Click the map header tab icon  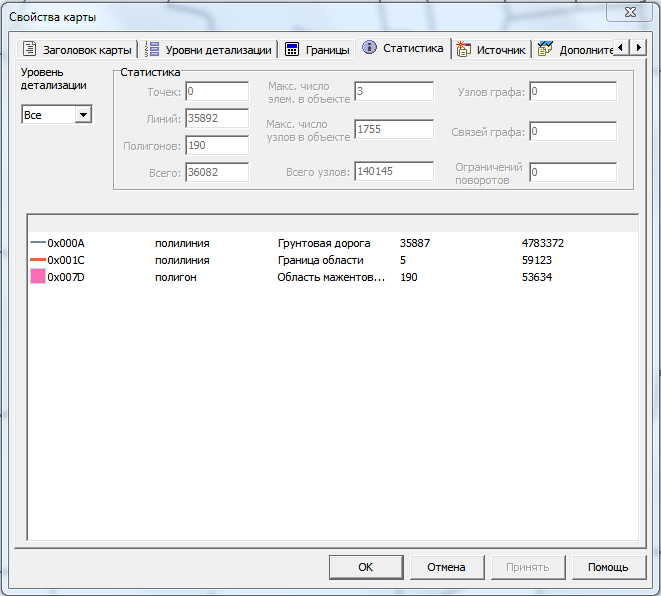[30, 49]
